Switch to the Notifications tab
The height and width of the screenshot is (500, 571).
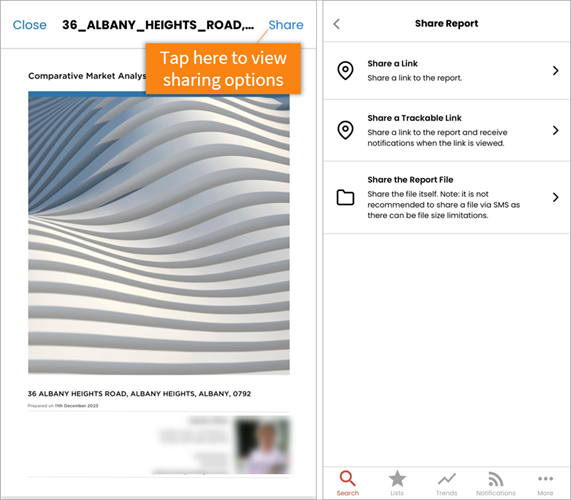[x=496, y=483]
